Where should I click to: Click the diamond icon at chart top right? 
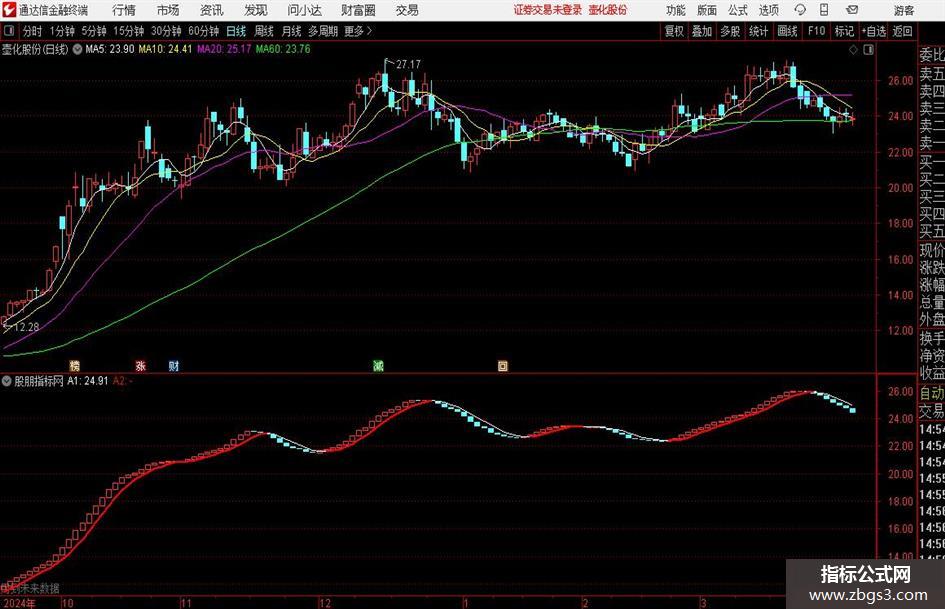tap(853, 50)
